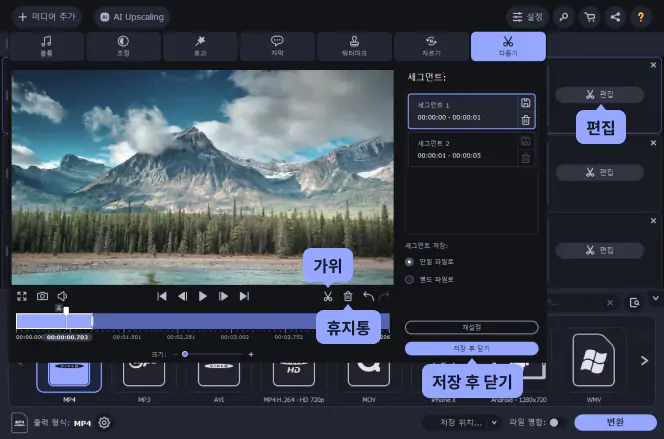Open output format settings gear

(x=104, y=422)
